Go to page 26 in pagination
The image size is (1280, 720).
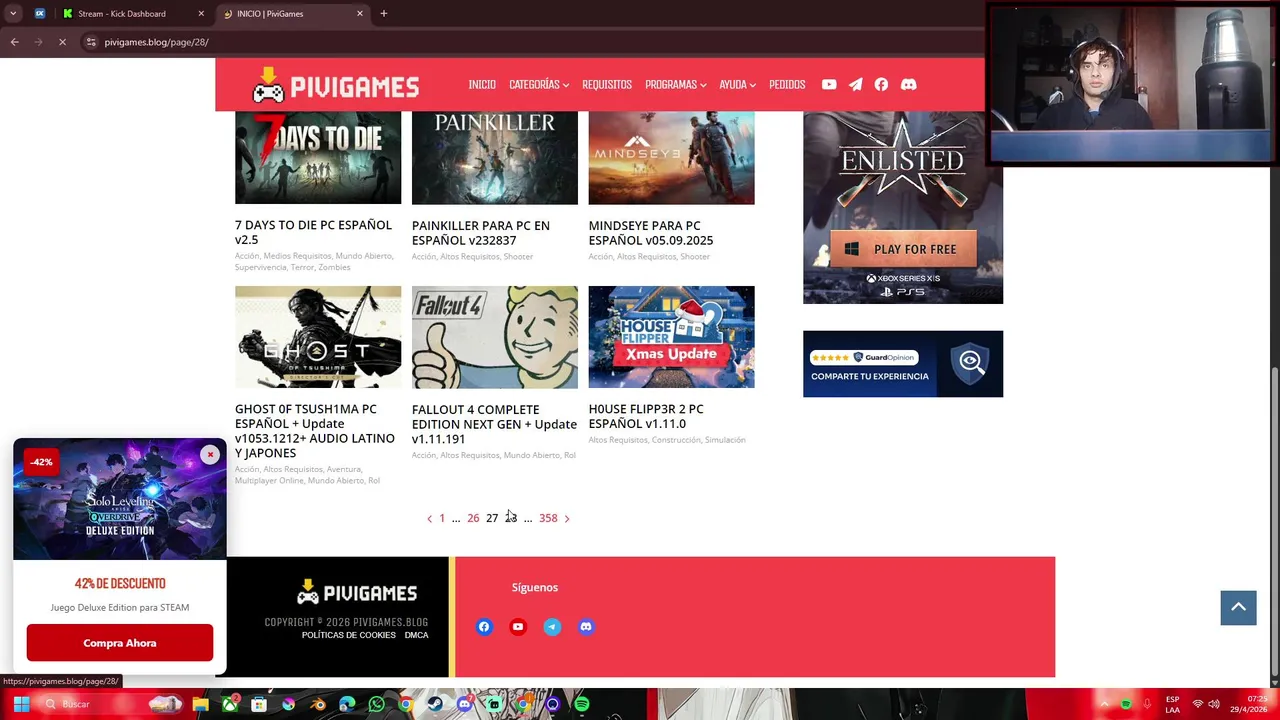coord(473,518)
